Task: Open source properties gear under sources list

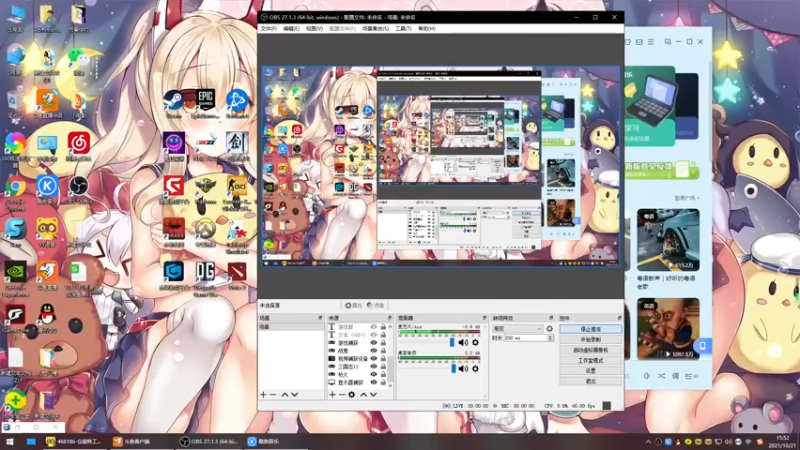Action: tap(352, 394)
